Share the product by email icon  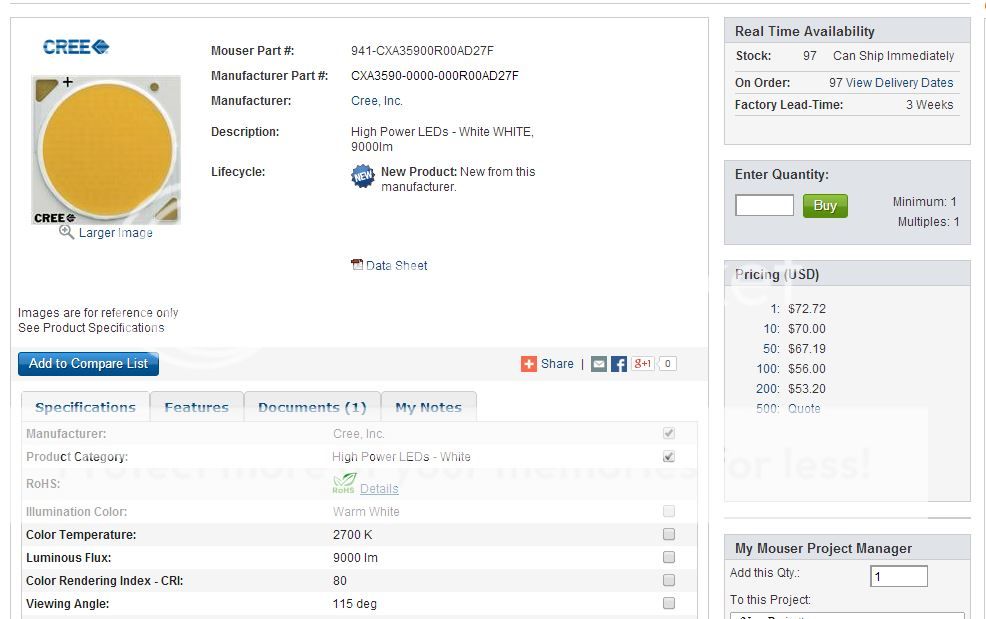(599, 364)
